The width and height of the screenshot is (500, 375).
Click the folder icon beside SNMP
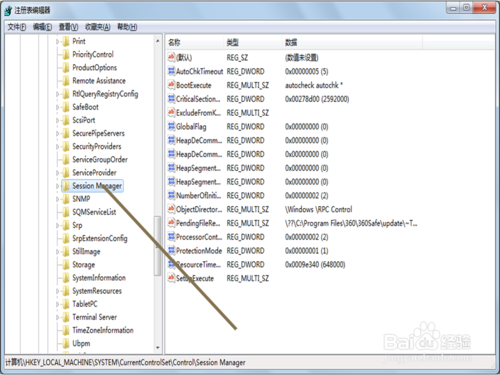coord(66,199)
